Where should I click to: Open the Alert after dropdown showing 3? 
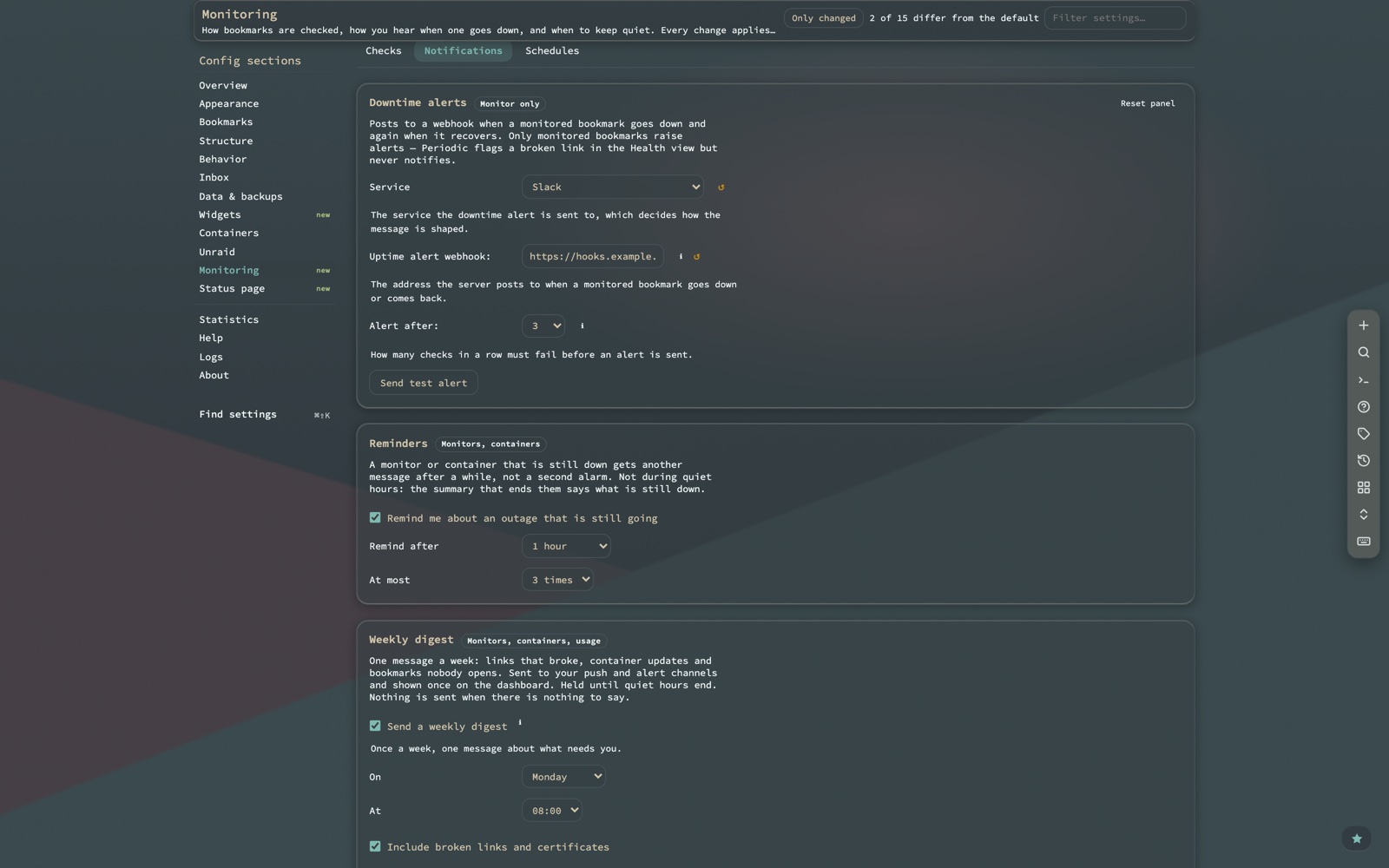click(543, 325)
